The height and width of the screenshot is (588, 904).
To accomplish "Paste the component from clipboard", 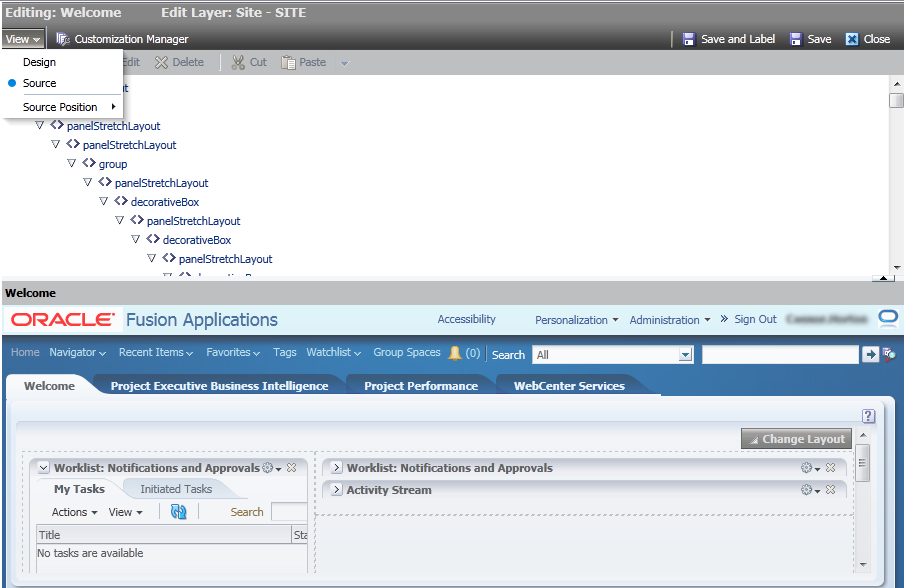I will [x=303, y=62].
